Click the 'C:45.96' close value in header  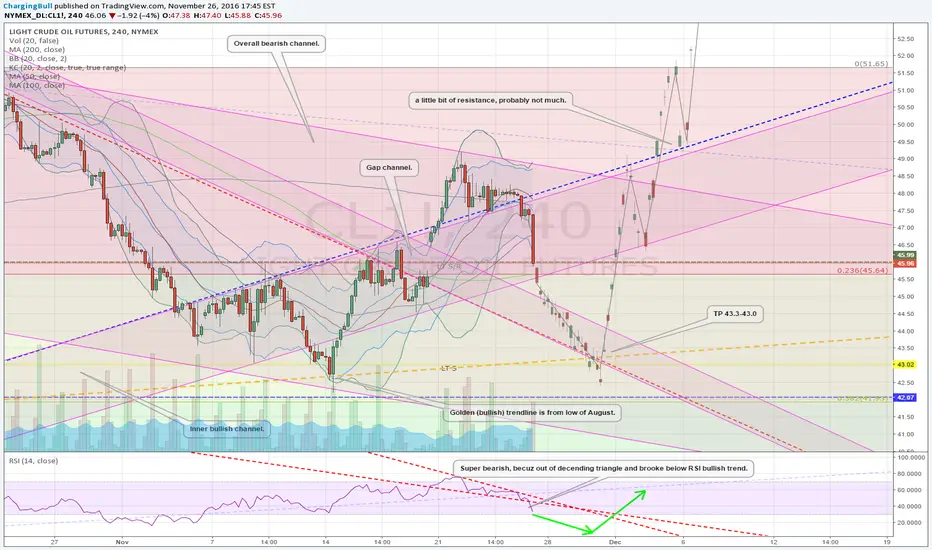[268, 15]
